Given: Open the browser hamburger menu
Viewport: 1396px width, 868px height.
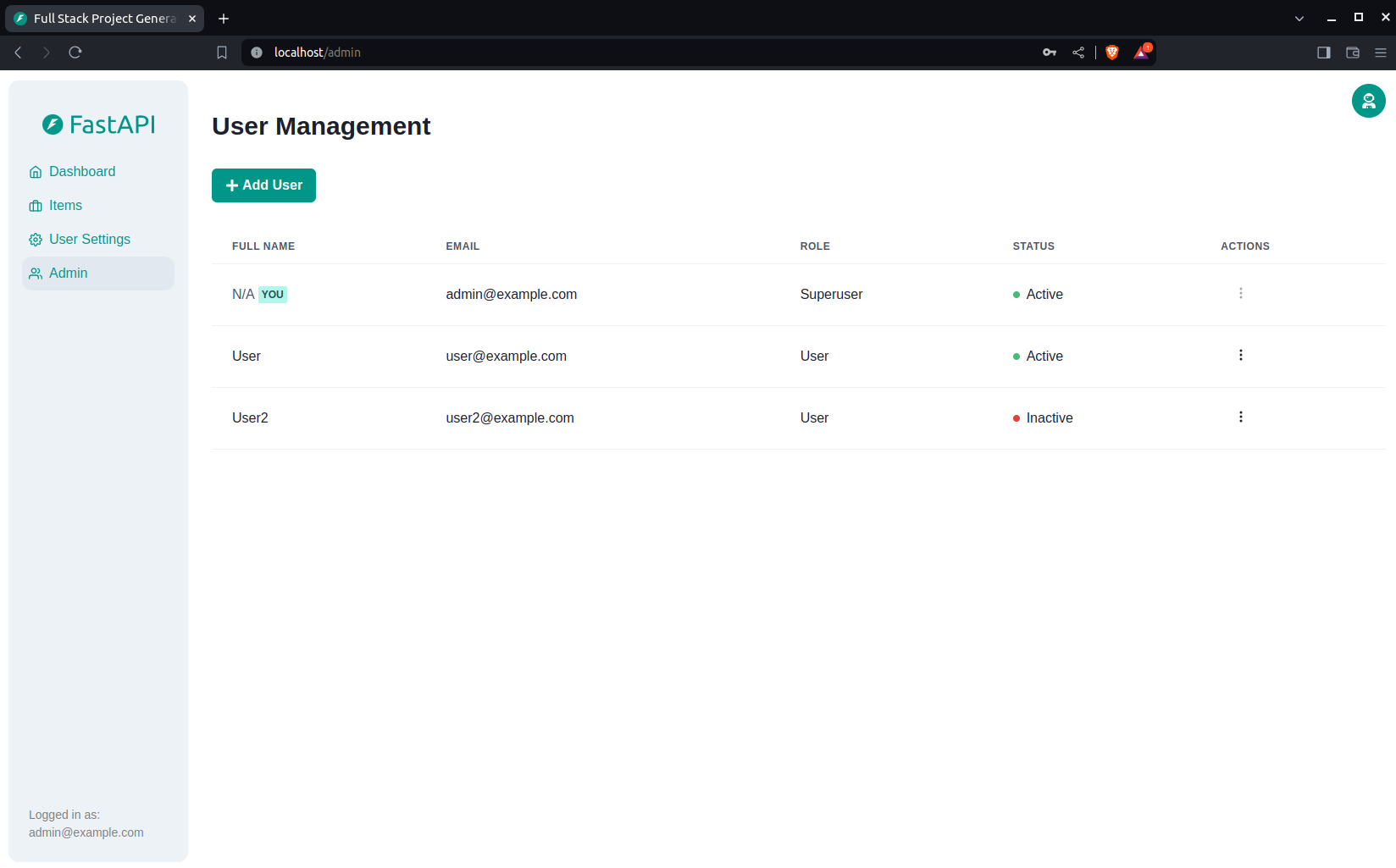Looking at the screenshot, I should point(1380,52).
